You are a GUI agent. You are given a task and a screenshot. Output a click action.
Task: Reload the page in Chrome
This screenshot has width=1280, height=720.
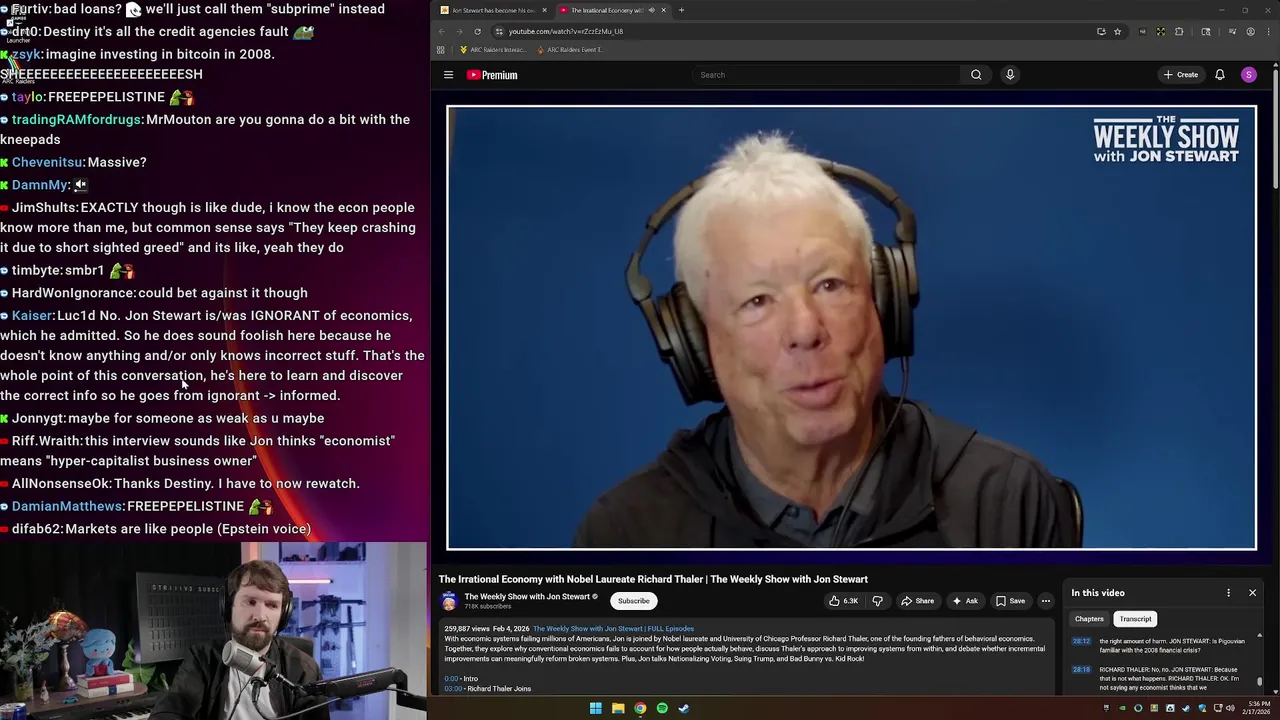coord(477,31)
